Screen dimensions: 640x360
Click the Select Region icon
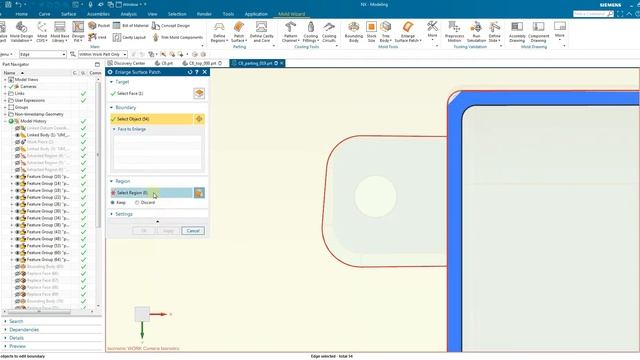[x=199, y=193]
